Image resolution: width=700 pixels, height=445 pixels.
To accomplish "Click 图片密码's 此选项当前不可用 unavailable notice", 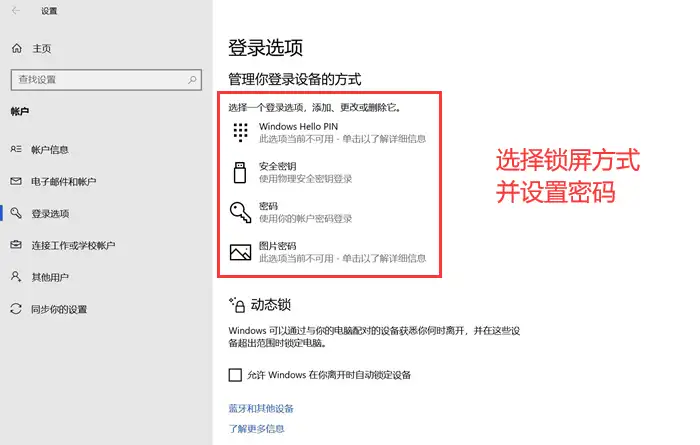I will pyautogui.click(x=342, y=258).
